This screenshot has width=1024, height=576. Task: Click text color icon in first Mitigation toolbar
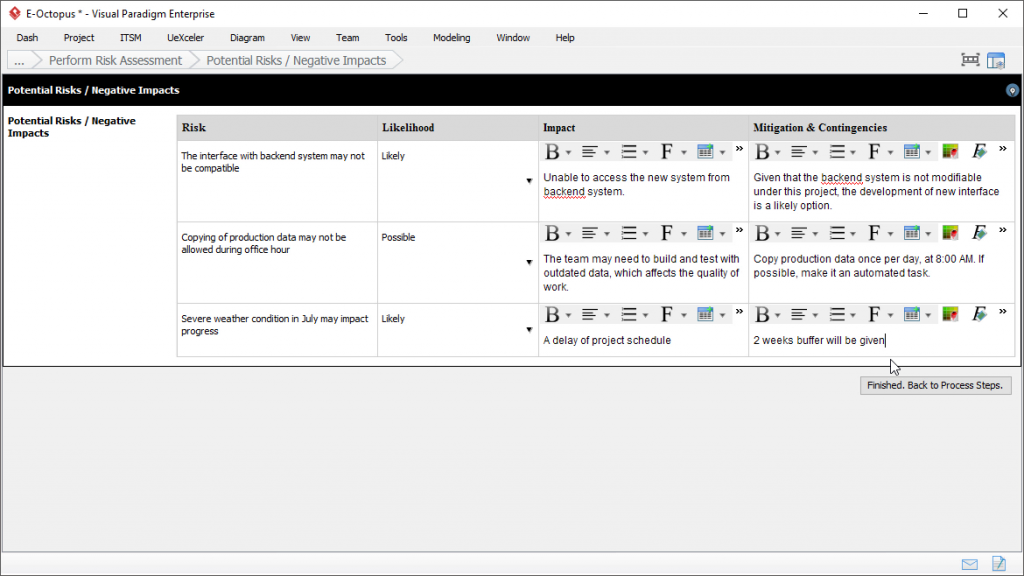pos(950,152)
